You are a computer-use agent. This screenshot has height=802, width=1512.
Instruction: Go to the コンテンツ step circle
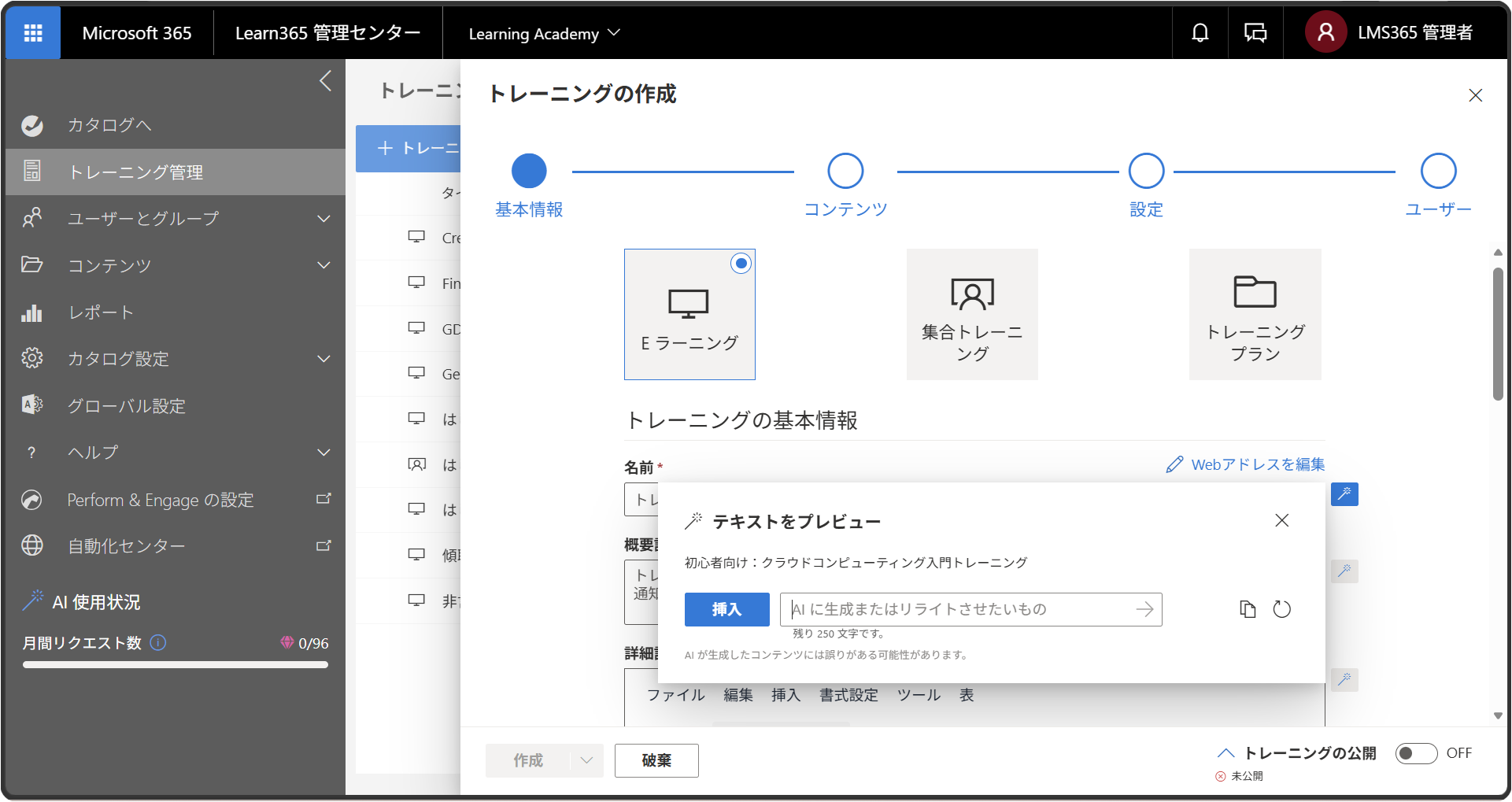click(846, 171)
